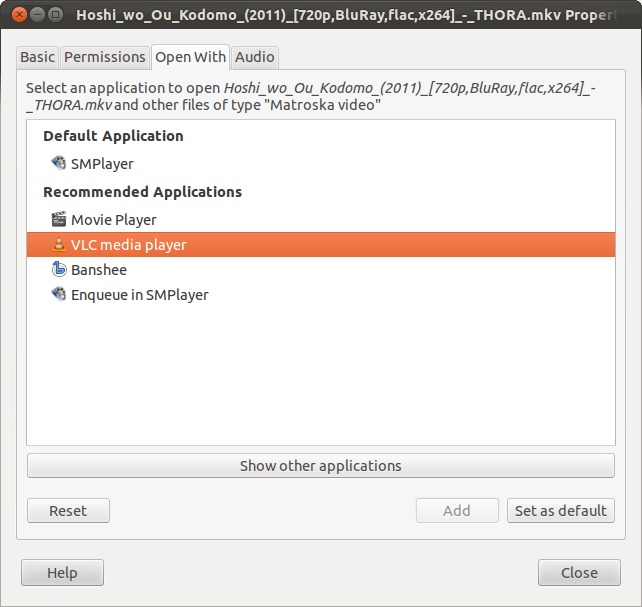Click the Recommended Applications heading
The image size is (642, 607).
point(142,192)
